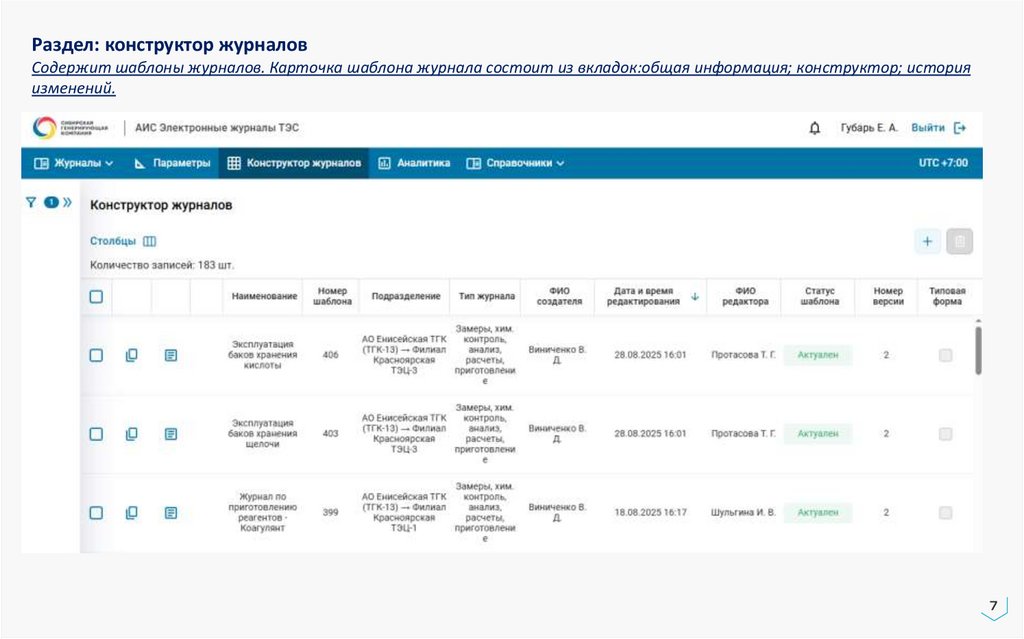The image size is (1024, 639).
Task: Click the Справочники book icon
Action: [473, 163]
